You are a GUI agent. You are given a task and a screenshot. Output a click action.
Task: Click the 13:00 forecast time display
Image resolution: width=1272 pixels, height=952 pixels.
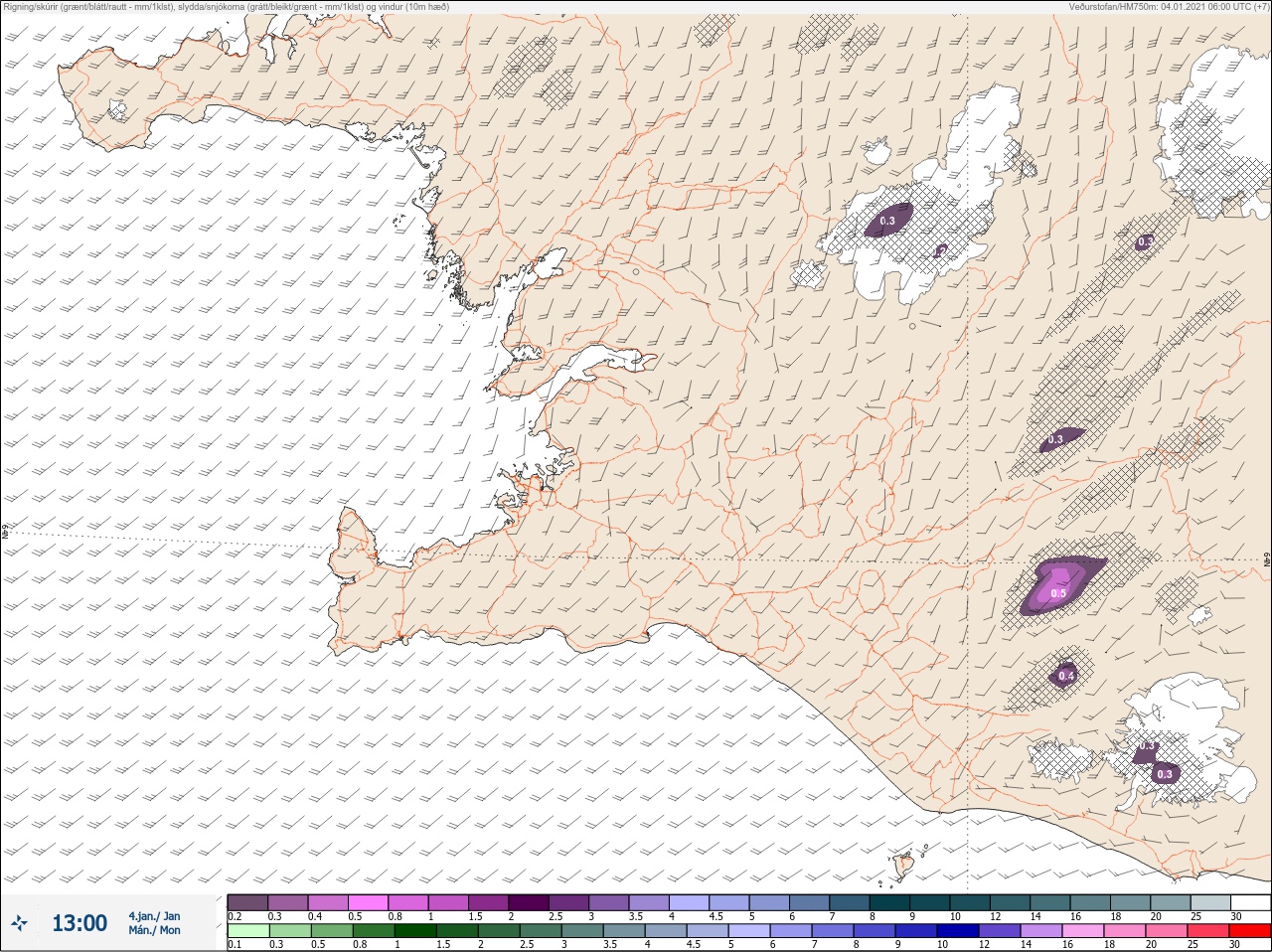point(79,923)
